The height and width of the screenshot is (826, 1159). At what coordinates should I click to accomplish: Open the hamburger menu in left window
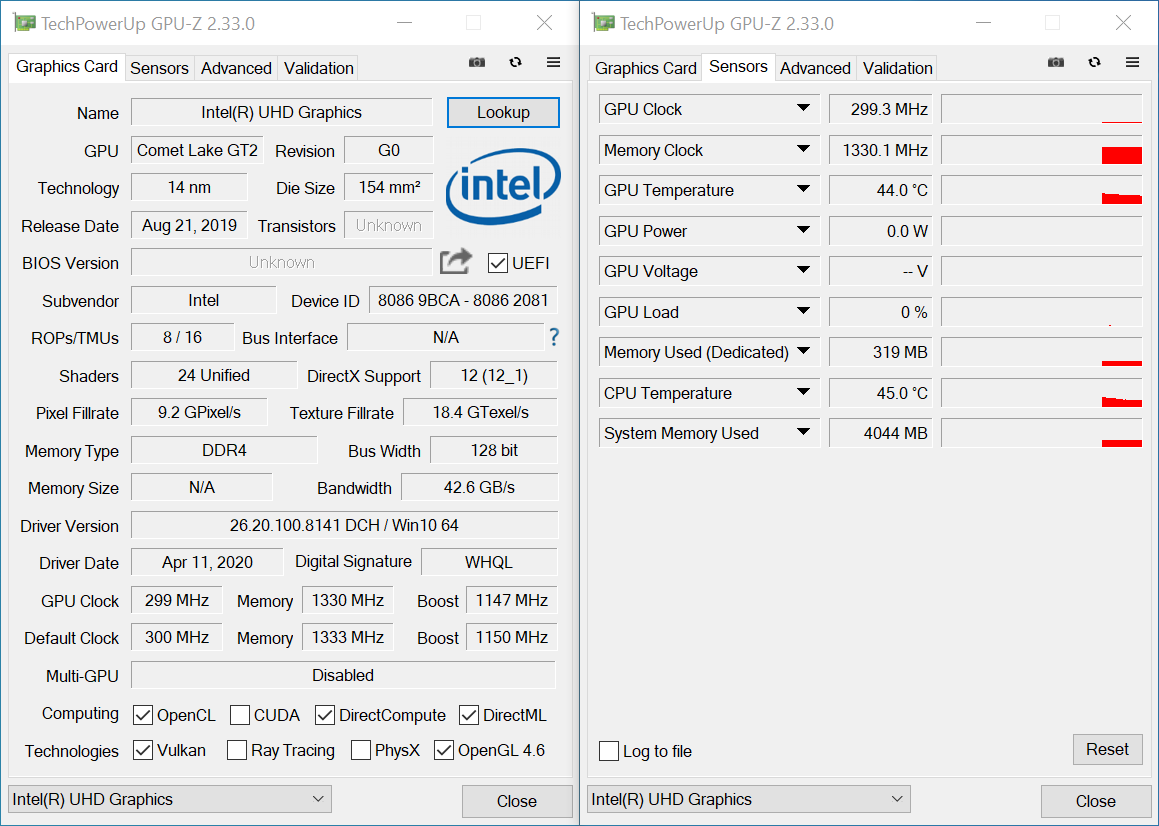(x=553, y=62)
